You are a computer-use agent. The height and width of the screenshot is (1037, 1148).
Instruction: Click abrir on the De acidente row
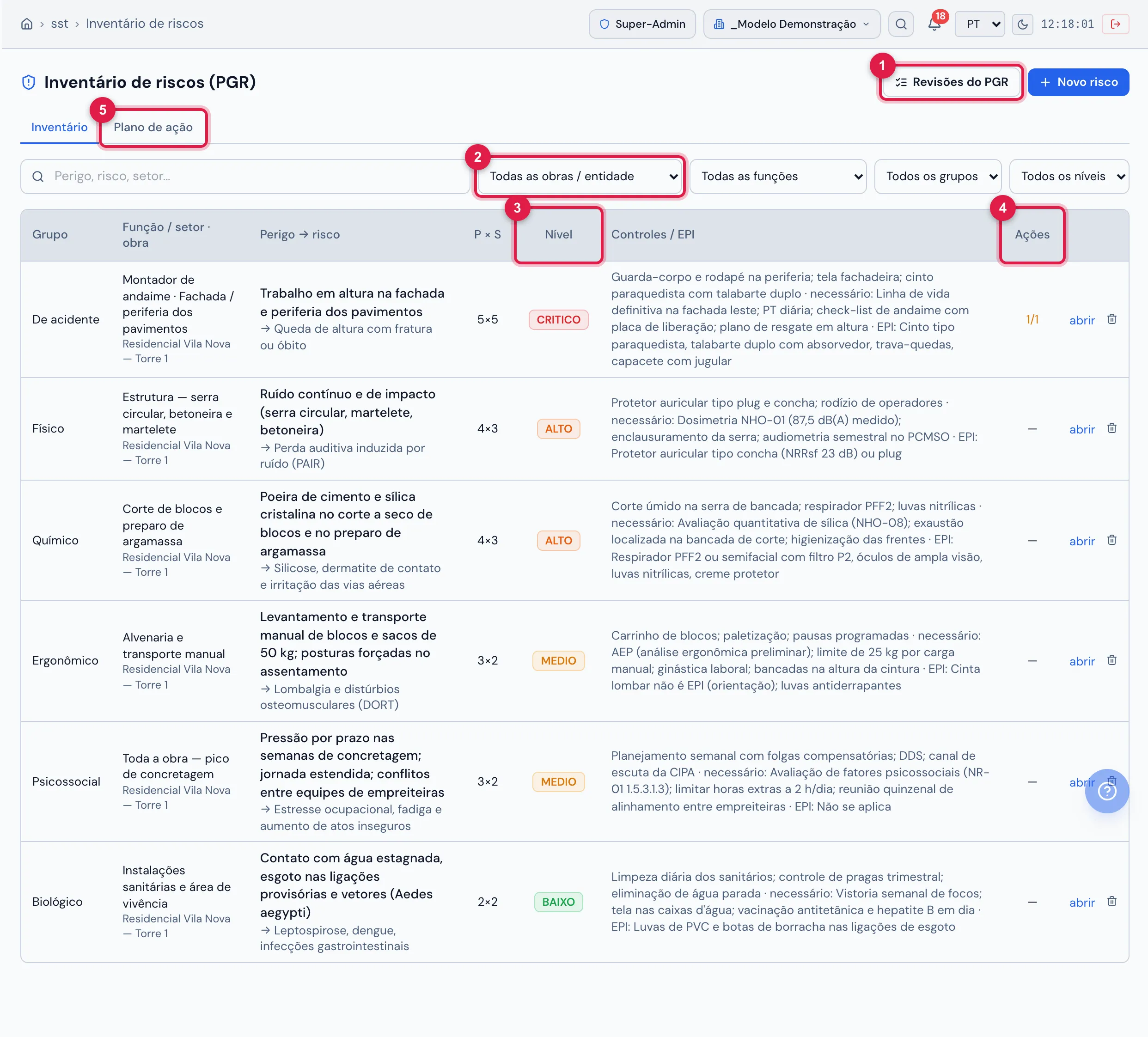(1081, 320)
